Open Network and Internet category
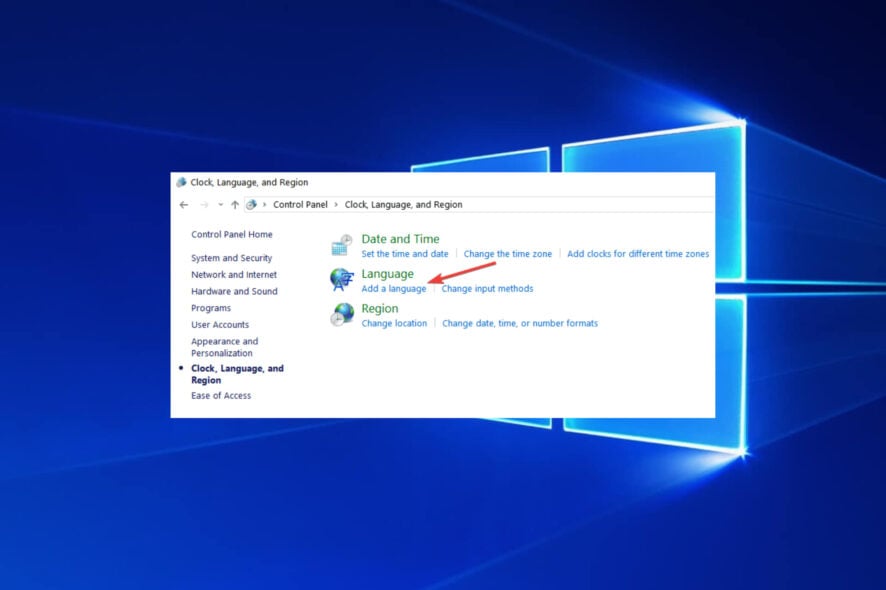This screenshot has height=590, width=886. pyautogui.click(x=234, y=275)
